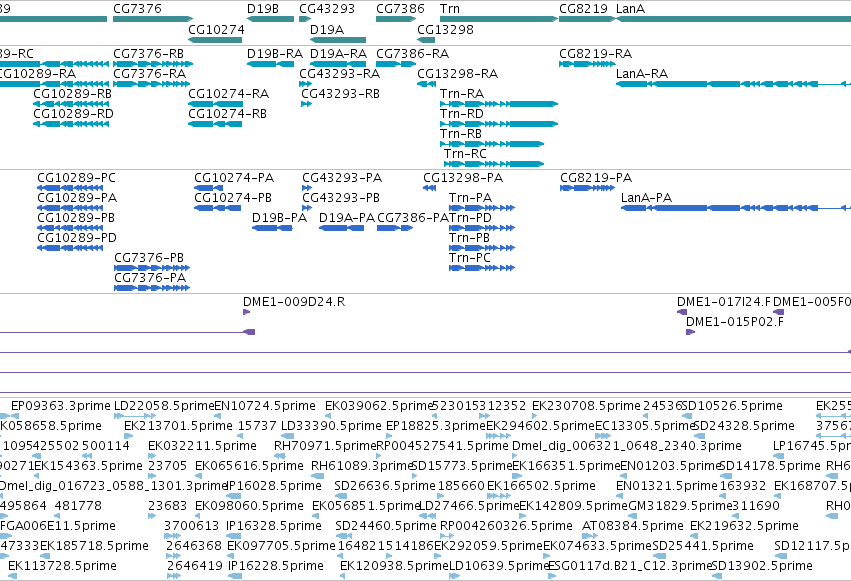Click the Trn-PC protein label
This screenshot has height=581, width=851.
point(469,258)
